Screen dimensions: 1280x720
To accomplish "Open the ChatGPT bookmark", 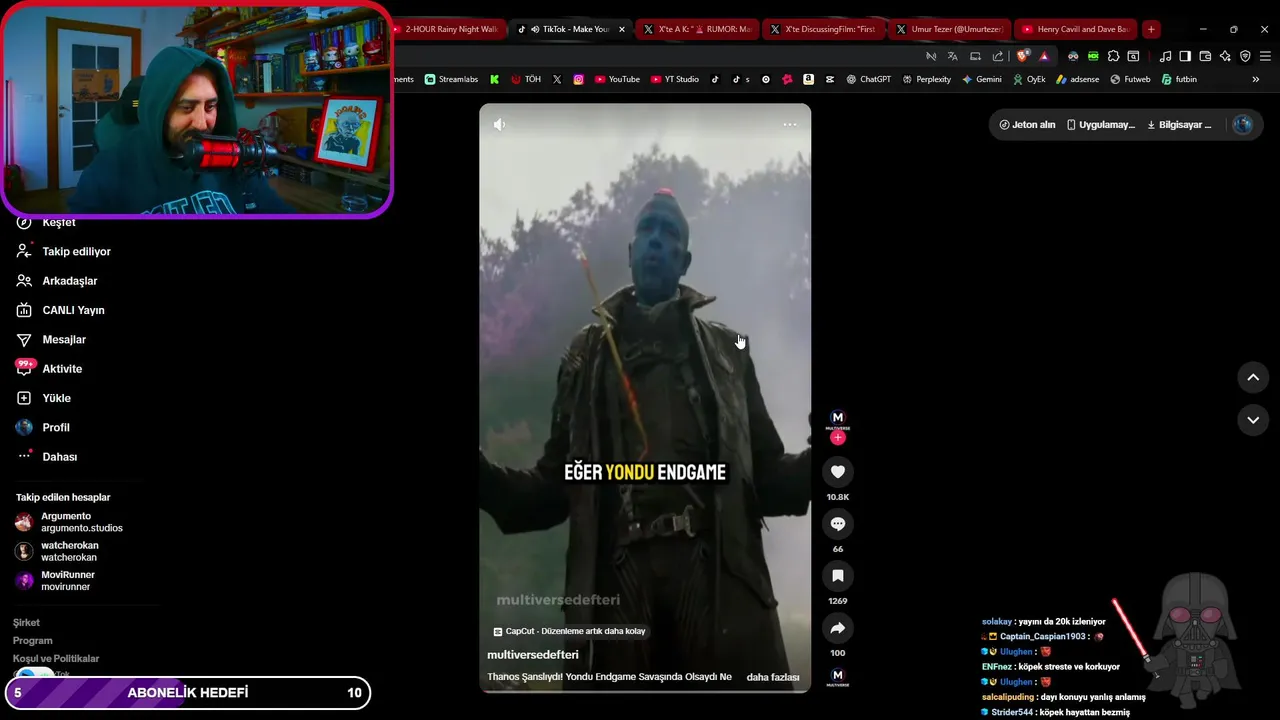I will click(x=868, y=80).
